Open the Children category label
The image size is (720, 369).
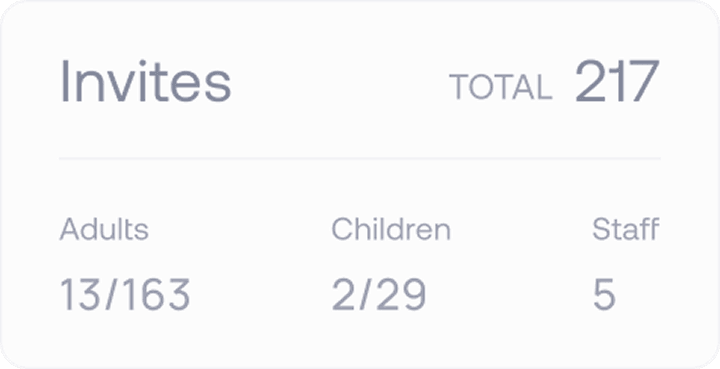point(391,229)
